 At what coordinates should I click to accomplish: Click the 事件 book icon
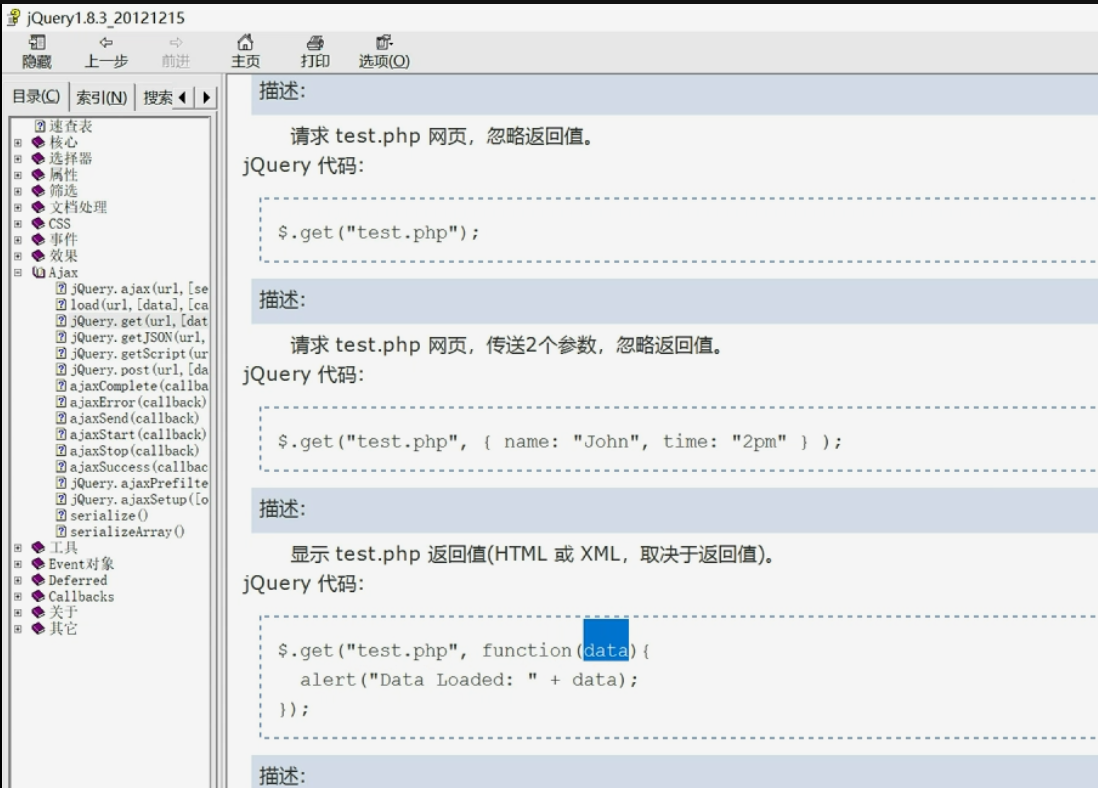[39, 240]
